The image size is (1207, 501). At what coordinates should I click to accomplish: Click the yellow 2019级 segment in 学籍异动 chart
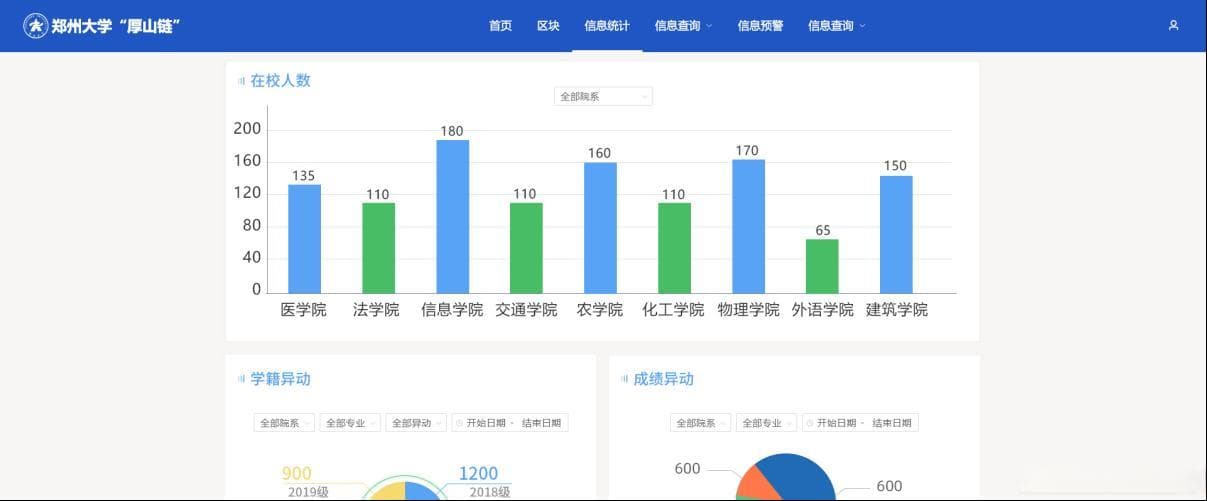click(390, 491)
